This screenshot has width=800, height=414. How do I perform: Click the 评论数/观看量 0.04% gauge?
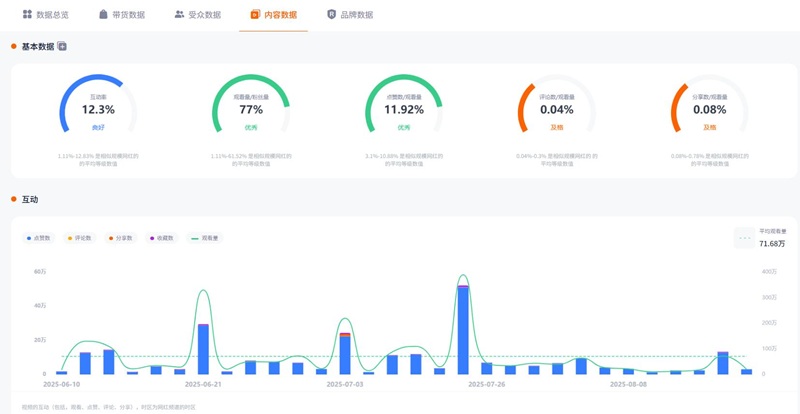(x=556, y=109)
